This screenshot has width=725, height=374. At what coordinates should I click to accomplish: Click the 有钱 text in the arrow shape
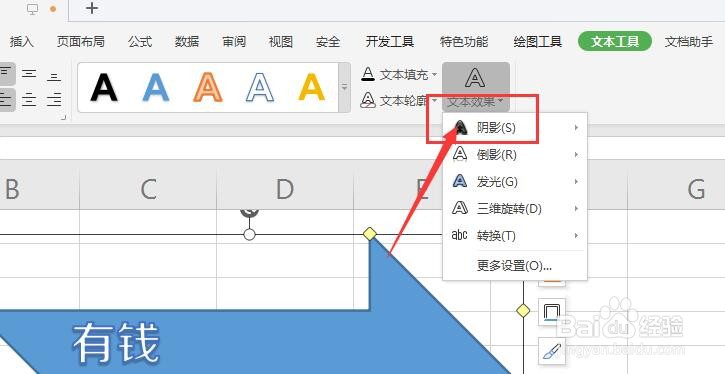point(116,343)
